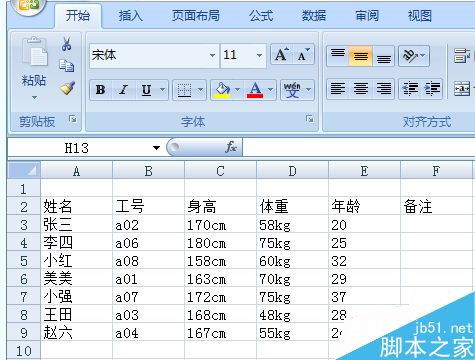Apply fill color bucket
The height and width of the screenshot is (360, 475).
click(222, 90)
